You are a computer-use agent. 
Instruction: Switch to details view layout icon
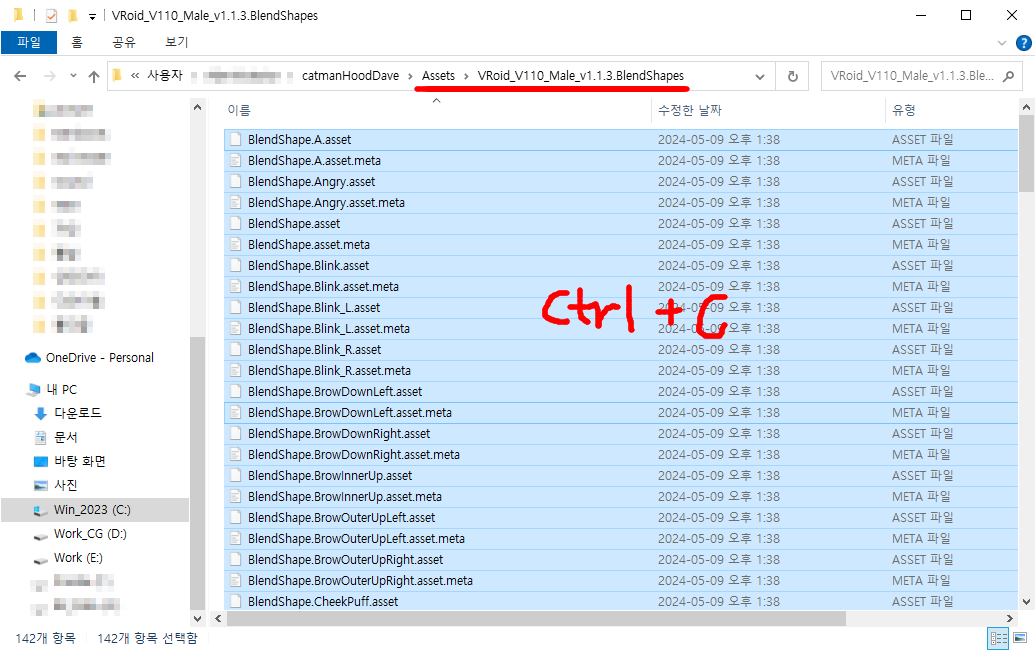pyautogui.click(x=998, y=638)
